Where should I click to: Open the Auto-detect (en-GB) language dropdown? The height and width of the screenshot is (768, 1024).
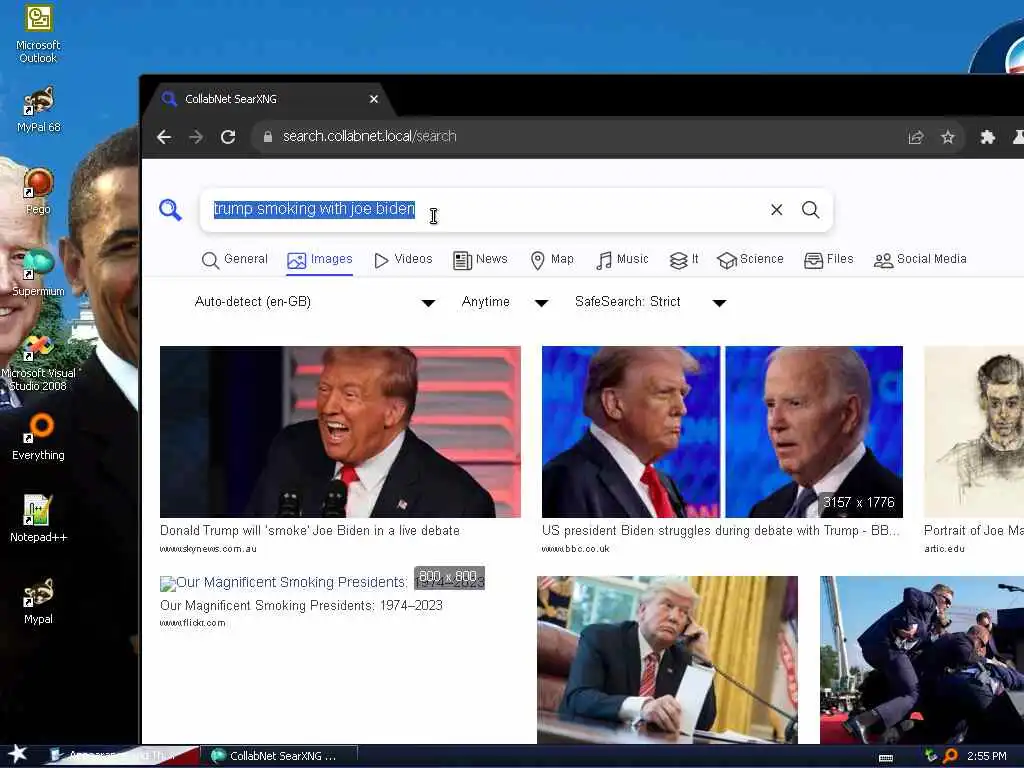click(315, 302)
